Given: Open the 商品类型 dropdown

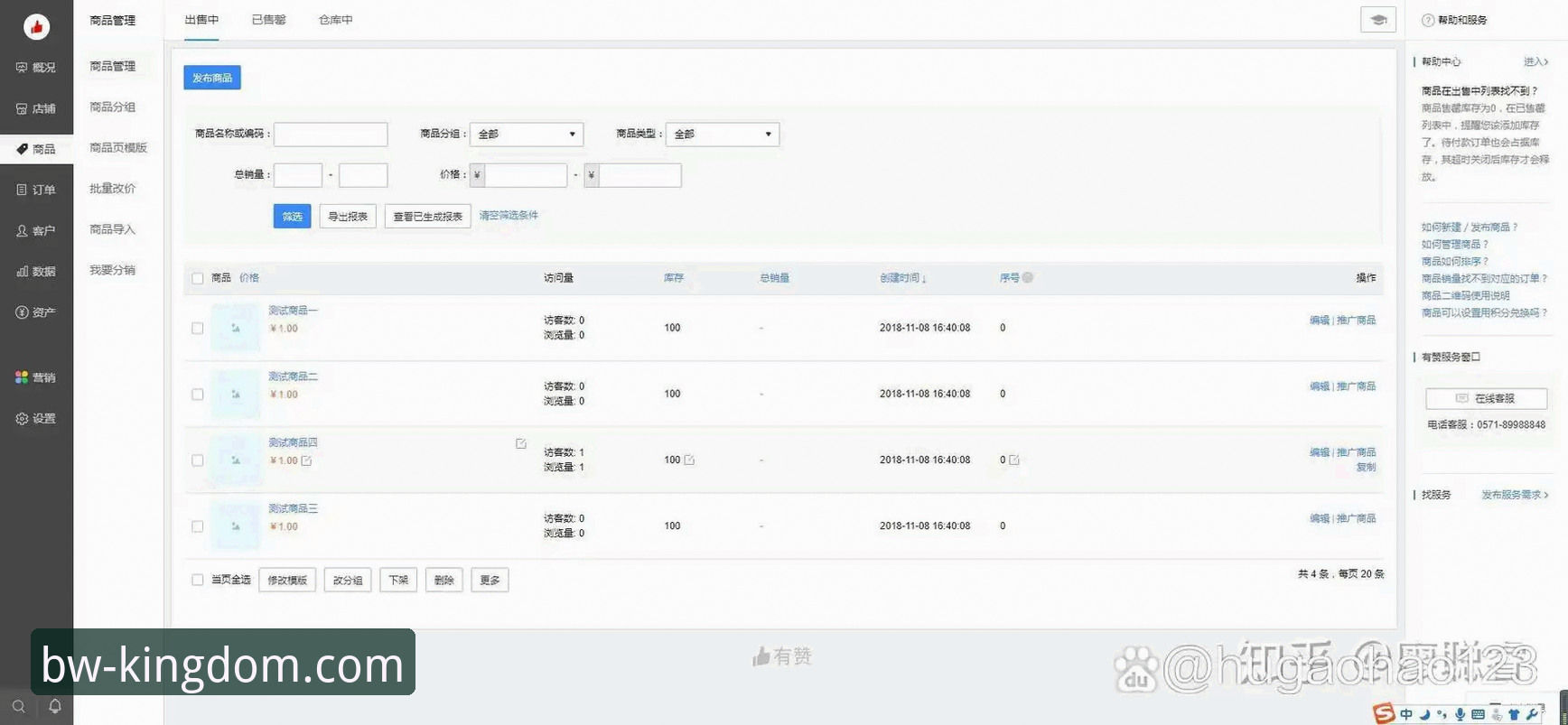Looking at the screenshot, I should pyautogui.click(x=723, y=135).
